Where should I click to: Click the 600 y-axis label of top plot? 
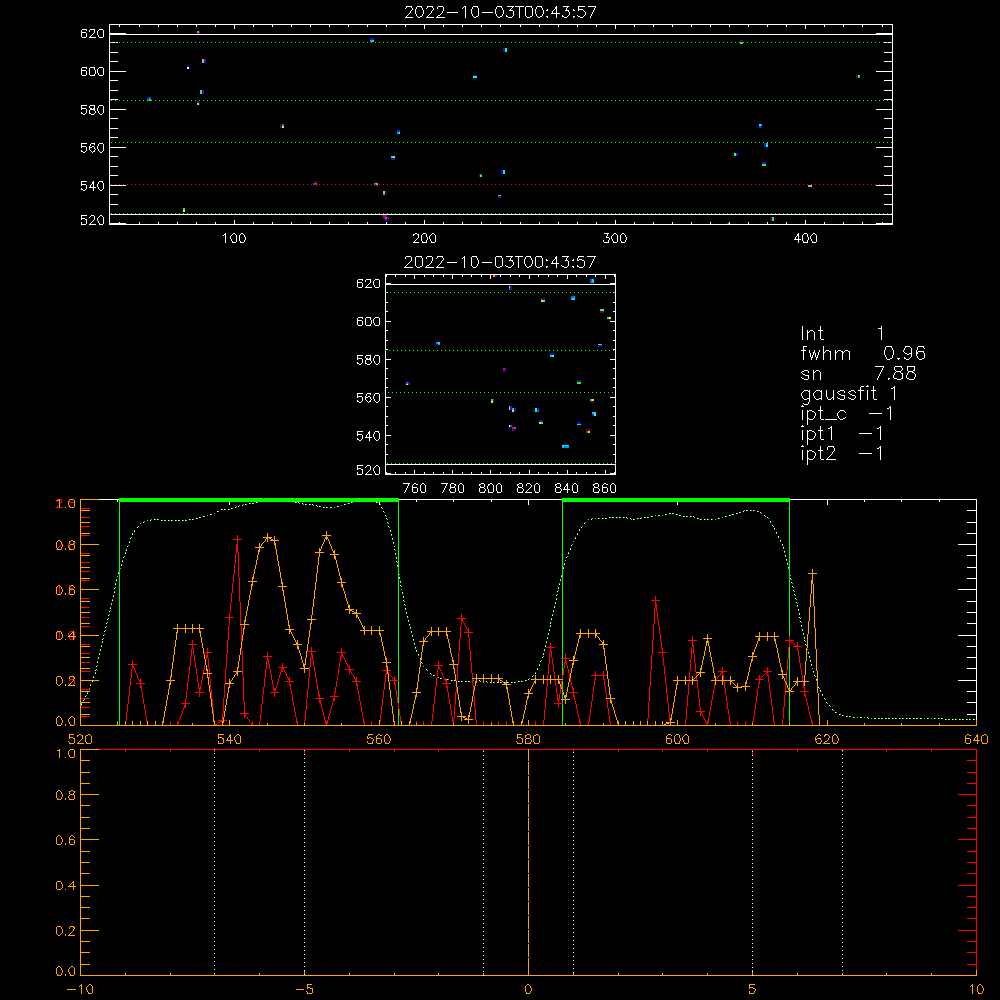pyautogui.click(x=92, y=71)
